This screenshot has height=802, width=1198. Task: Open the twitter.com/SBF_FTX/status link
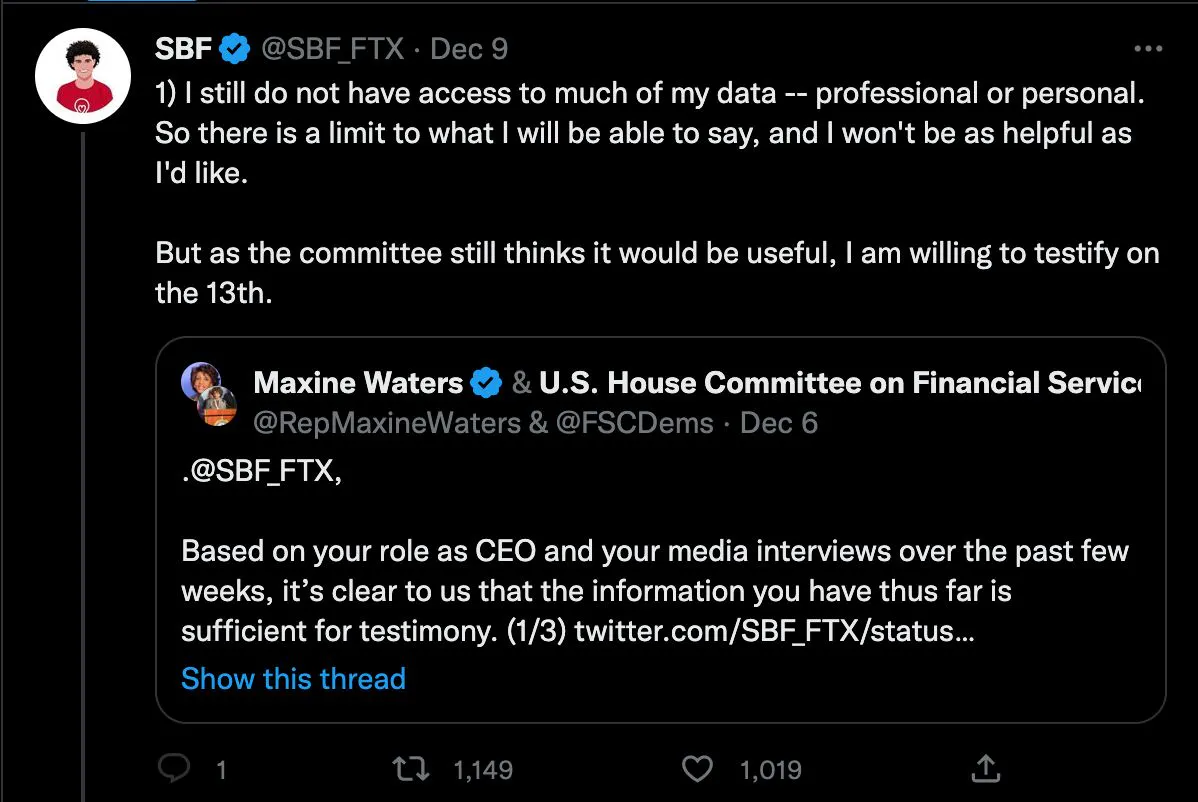(773, 632)
